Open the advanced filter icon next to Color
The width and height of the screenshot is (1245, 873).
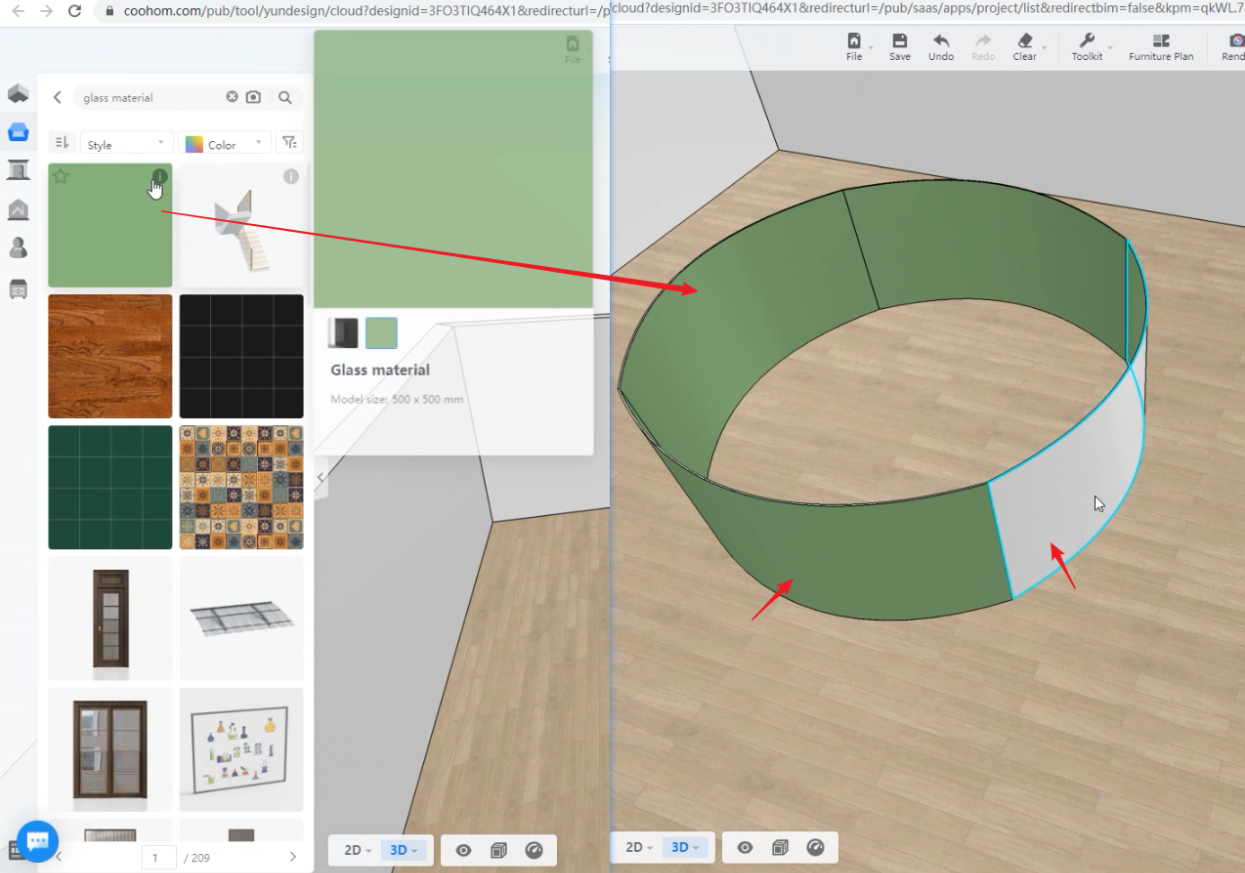[288, 143]
